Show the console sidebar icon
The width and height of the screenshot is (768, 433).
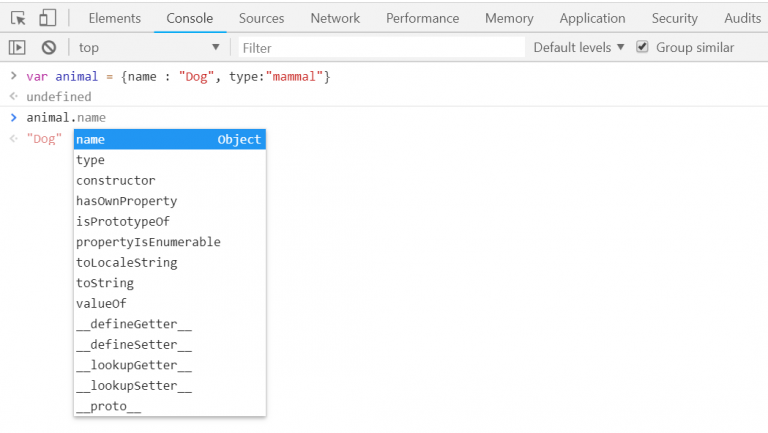tap(17, 47)
